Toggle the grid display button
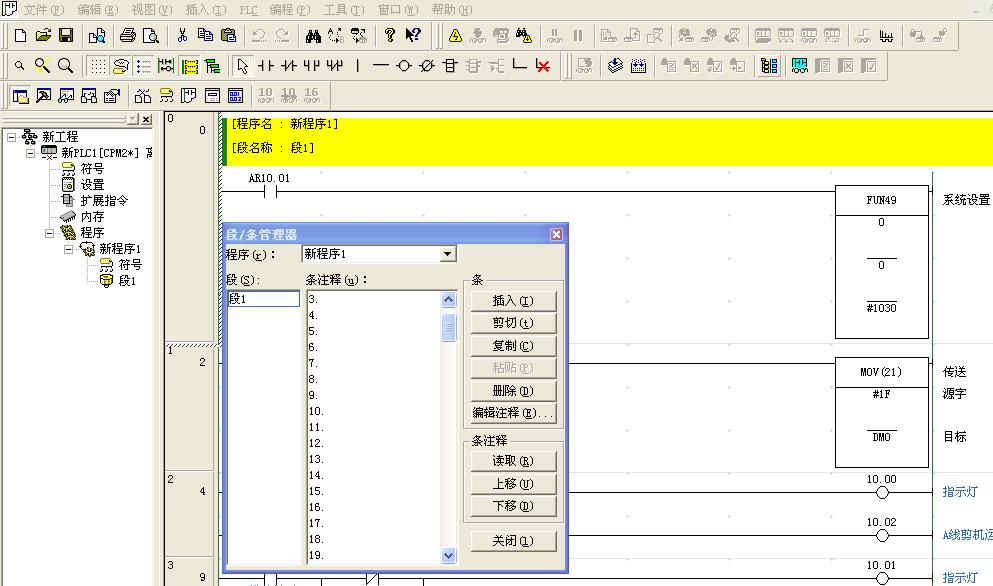 [x=97, y=66]
